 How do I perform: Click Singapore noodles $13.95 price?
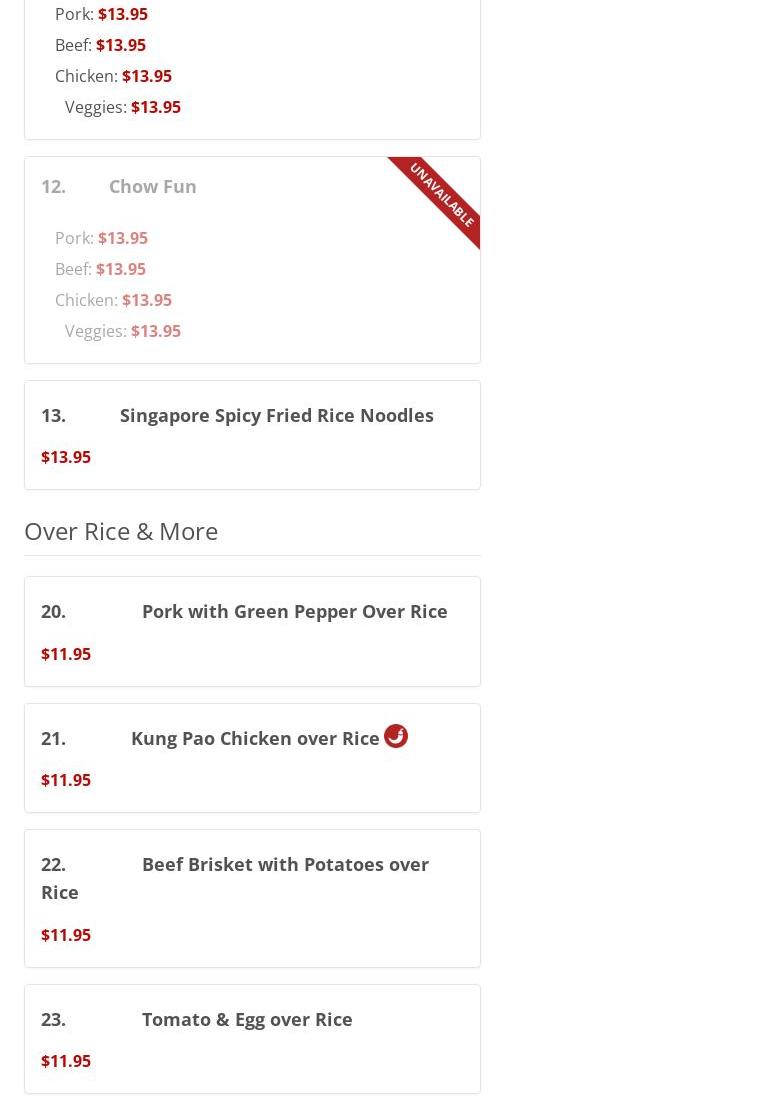click(66, 457)
